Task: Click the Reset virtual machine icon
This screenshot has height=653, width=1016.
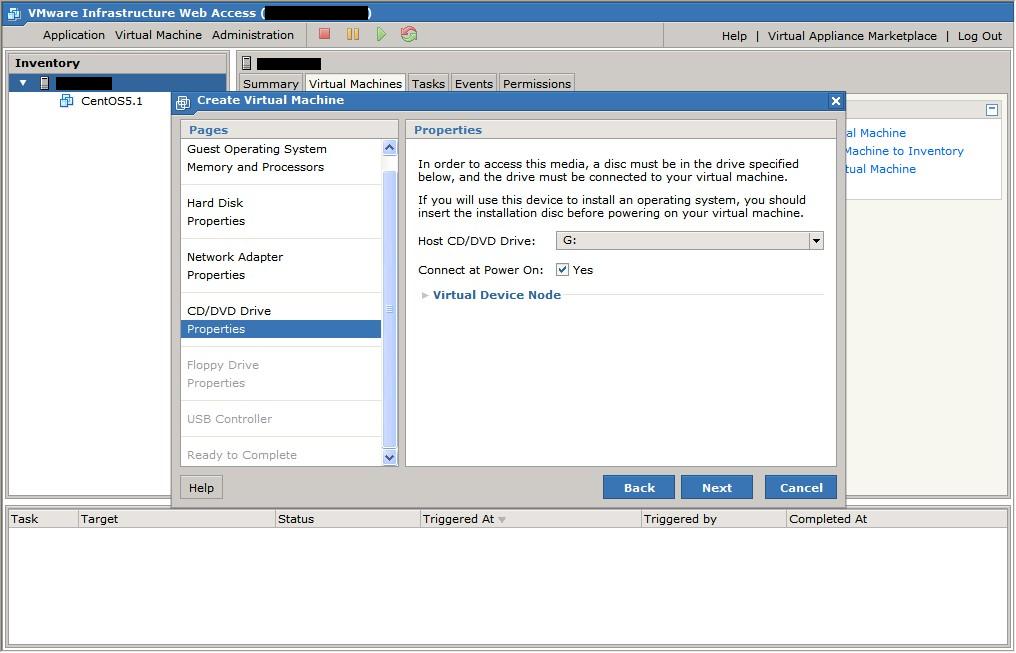Action: pos(409,34)
